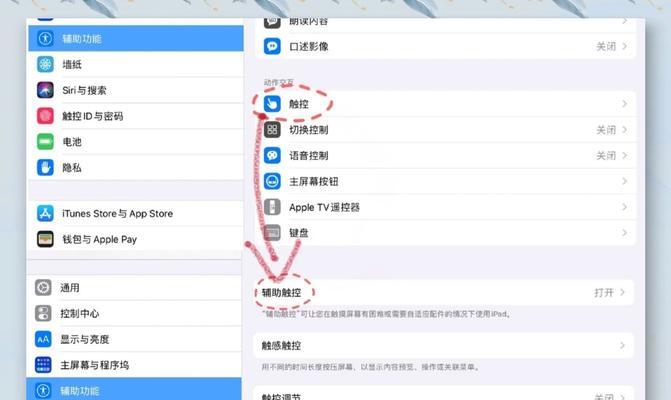This screenshot has height=400, width=671.
Task: Open the 辅助触控 label
Action: point(281,293)
